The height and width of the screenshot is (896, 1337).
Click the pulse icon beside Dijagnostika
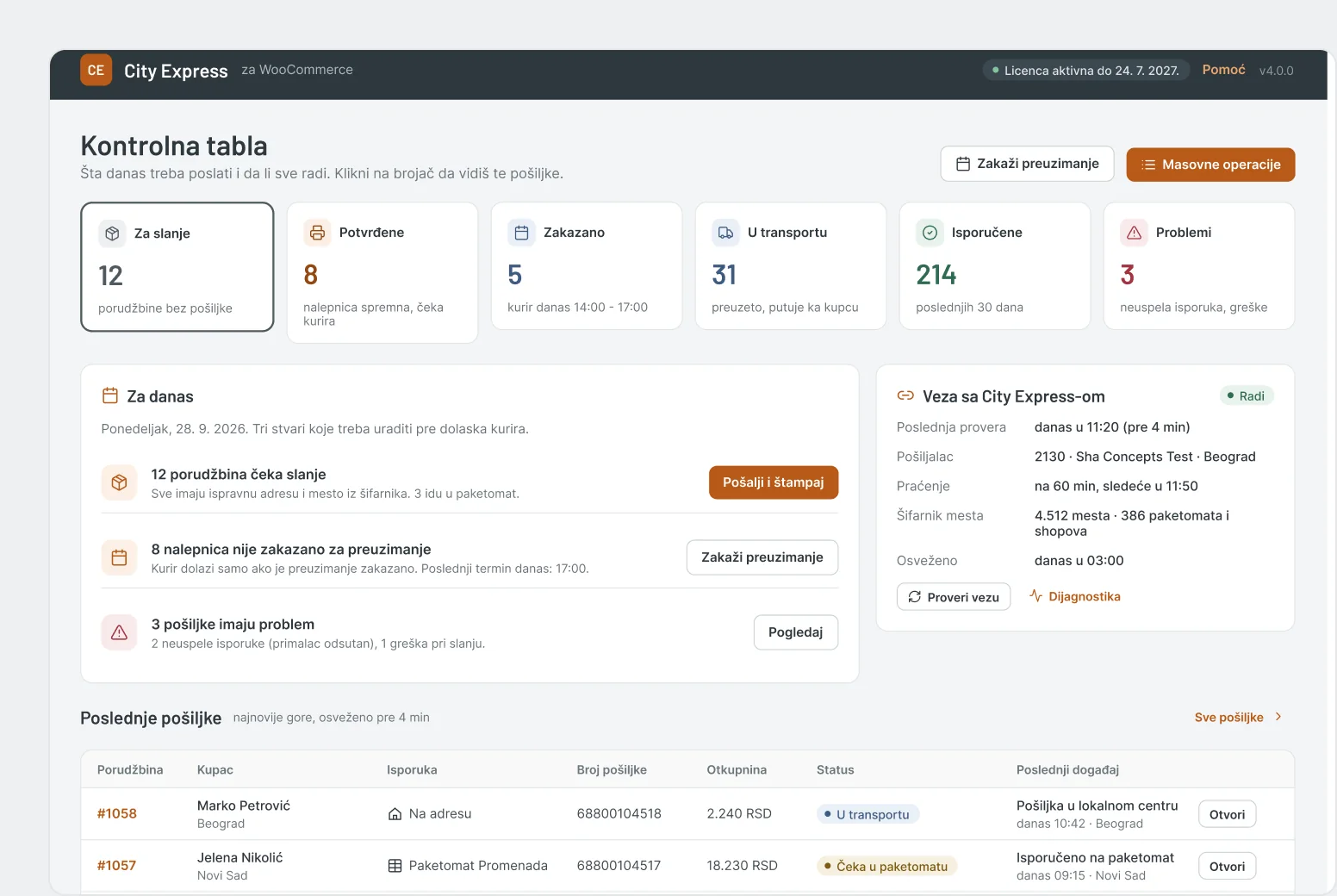pos(1035,596)
